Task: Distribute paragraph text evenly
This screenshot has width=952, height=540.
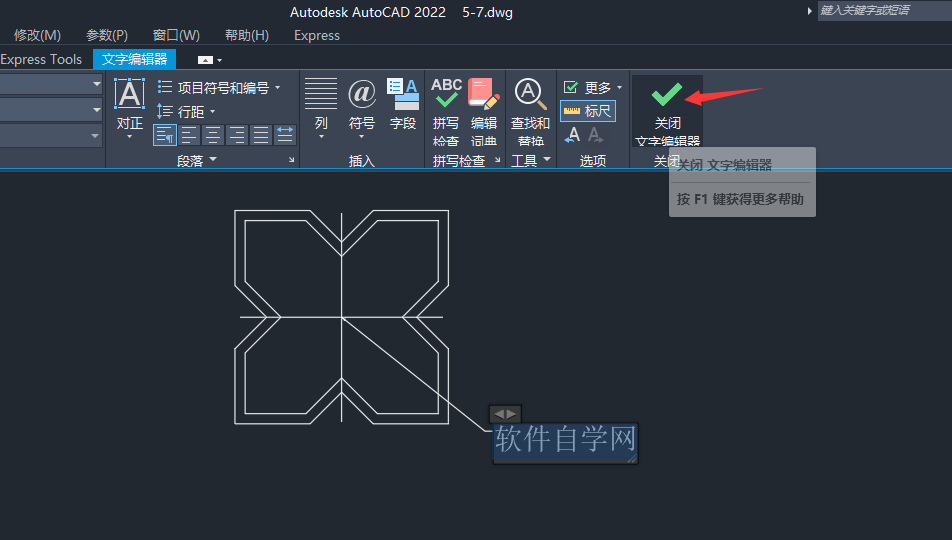Action: [x=285, y=135]
